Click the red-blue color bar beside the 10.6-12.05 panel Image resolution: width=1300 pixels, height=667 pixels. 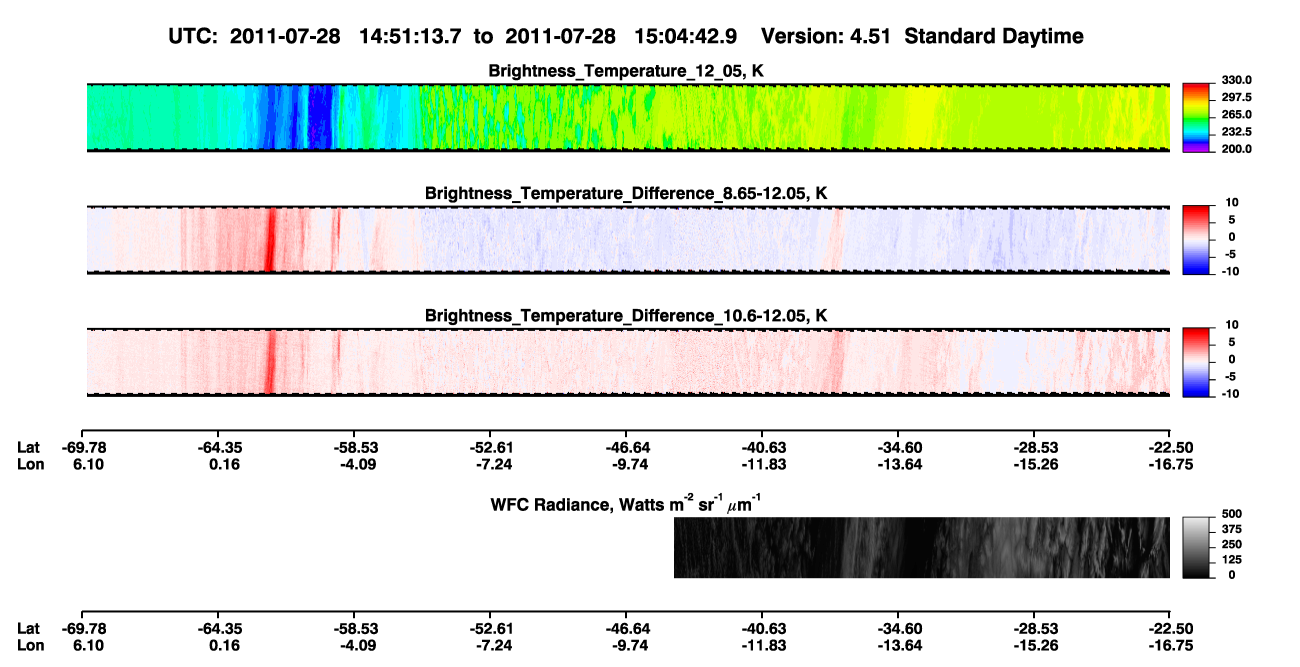coord(1196,360)
